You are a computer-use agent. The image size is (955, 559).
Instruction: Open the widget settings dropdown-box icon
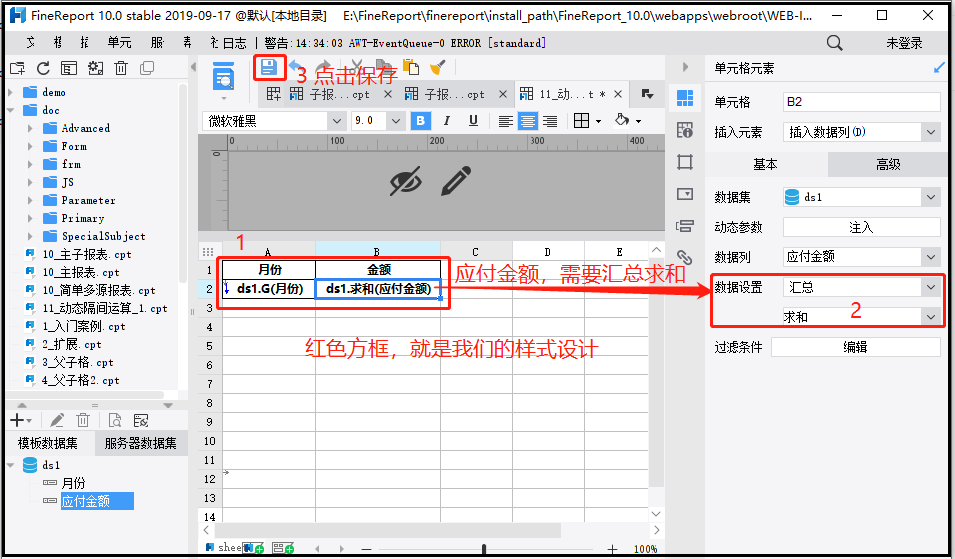pos(685,194)
